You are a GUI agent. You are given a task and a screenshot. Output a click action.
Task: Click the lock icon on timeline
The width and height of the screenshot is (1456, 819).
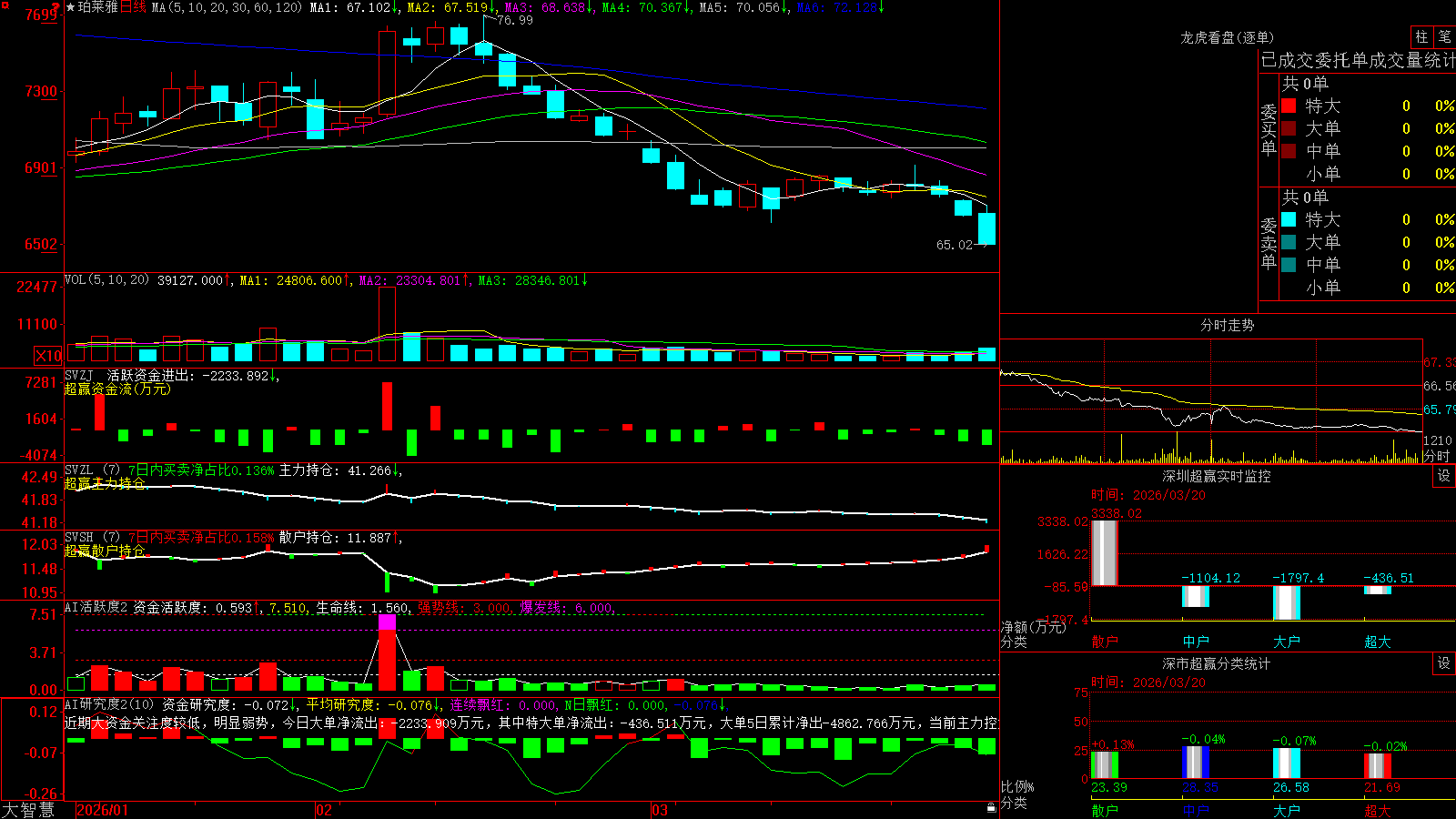pyautogui.click(x=992, y=808)
